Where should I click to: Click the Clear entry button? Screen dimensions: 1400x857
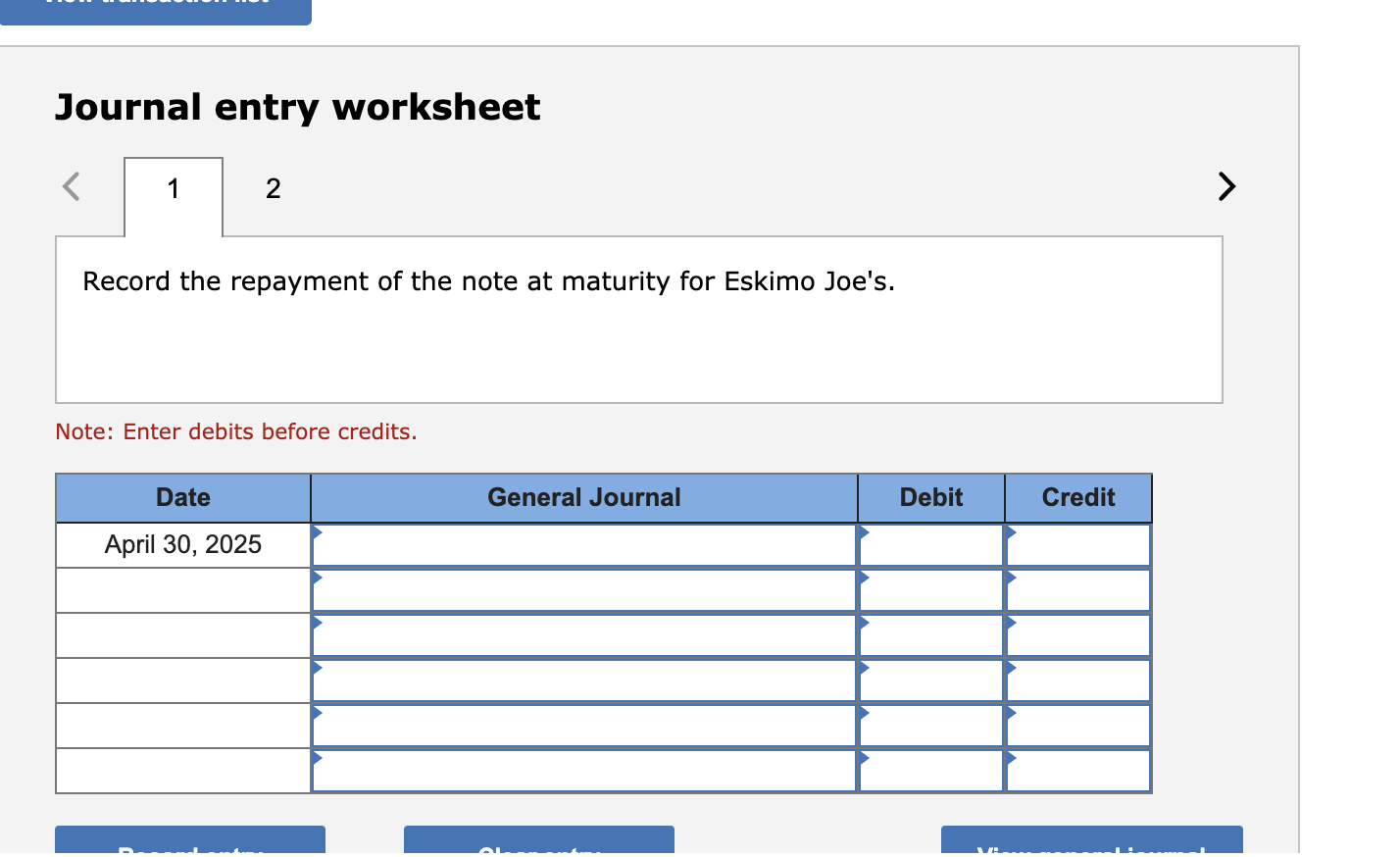point(538,845)
